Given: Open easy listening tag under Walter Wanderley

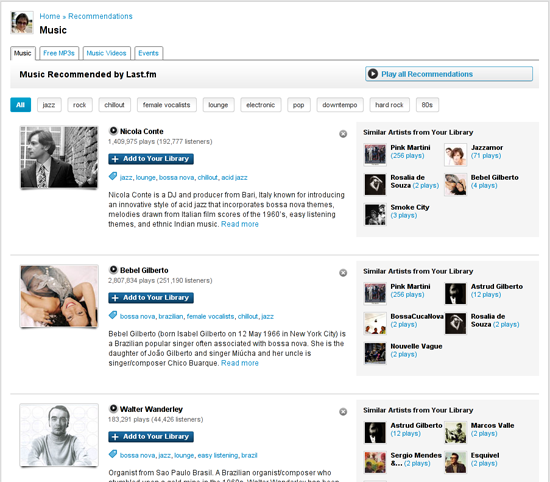Looking at the screenshot, I should (x=218, y=455).
